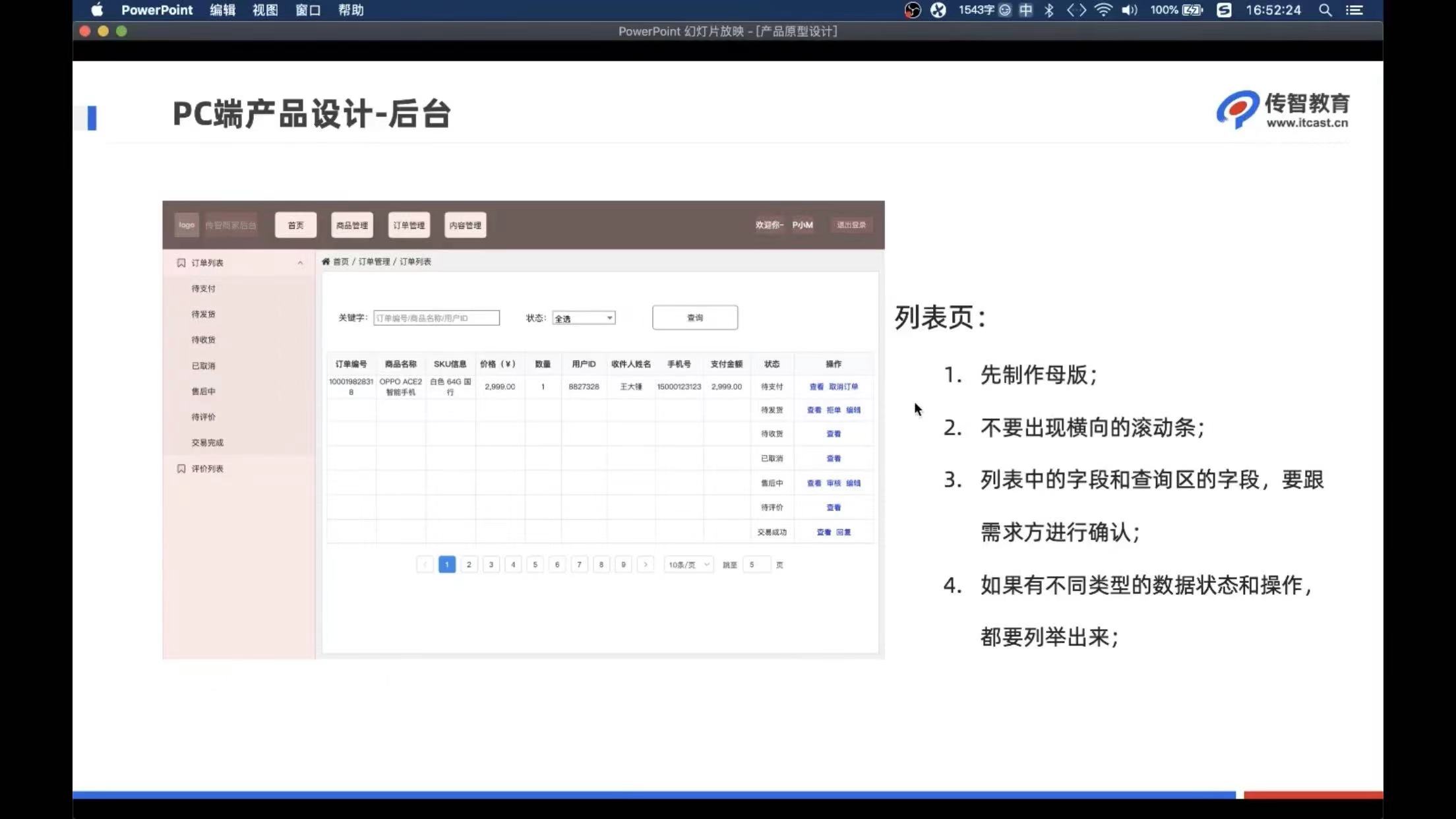Open the 状态 全选 dropdown
Viewport: 1456px width, 819px height.
[x=584, y=318]
